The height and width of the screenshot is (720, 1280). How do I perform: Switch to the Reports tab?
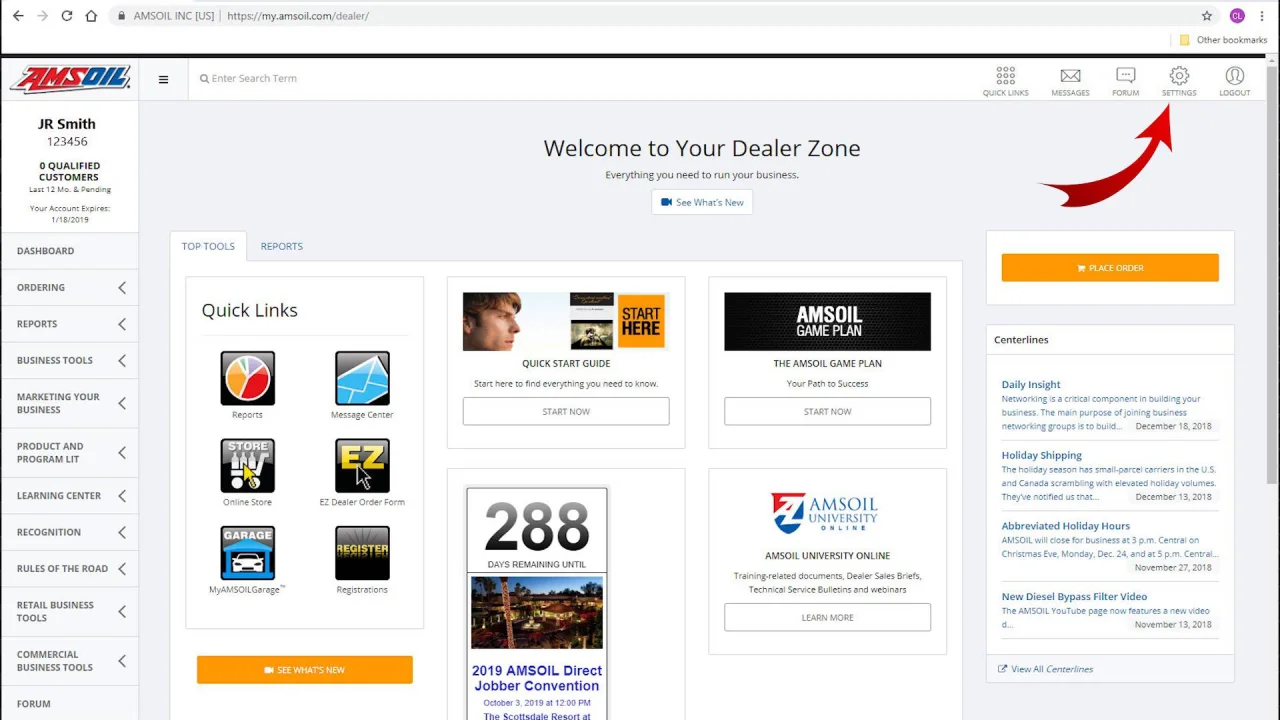point(281,246)
